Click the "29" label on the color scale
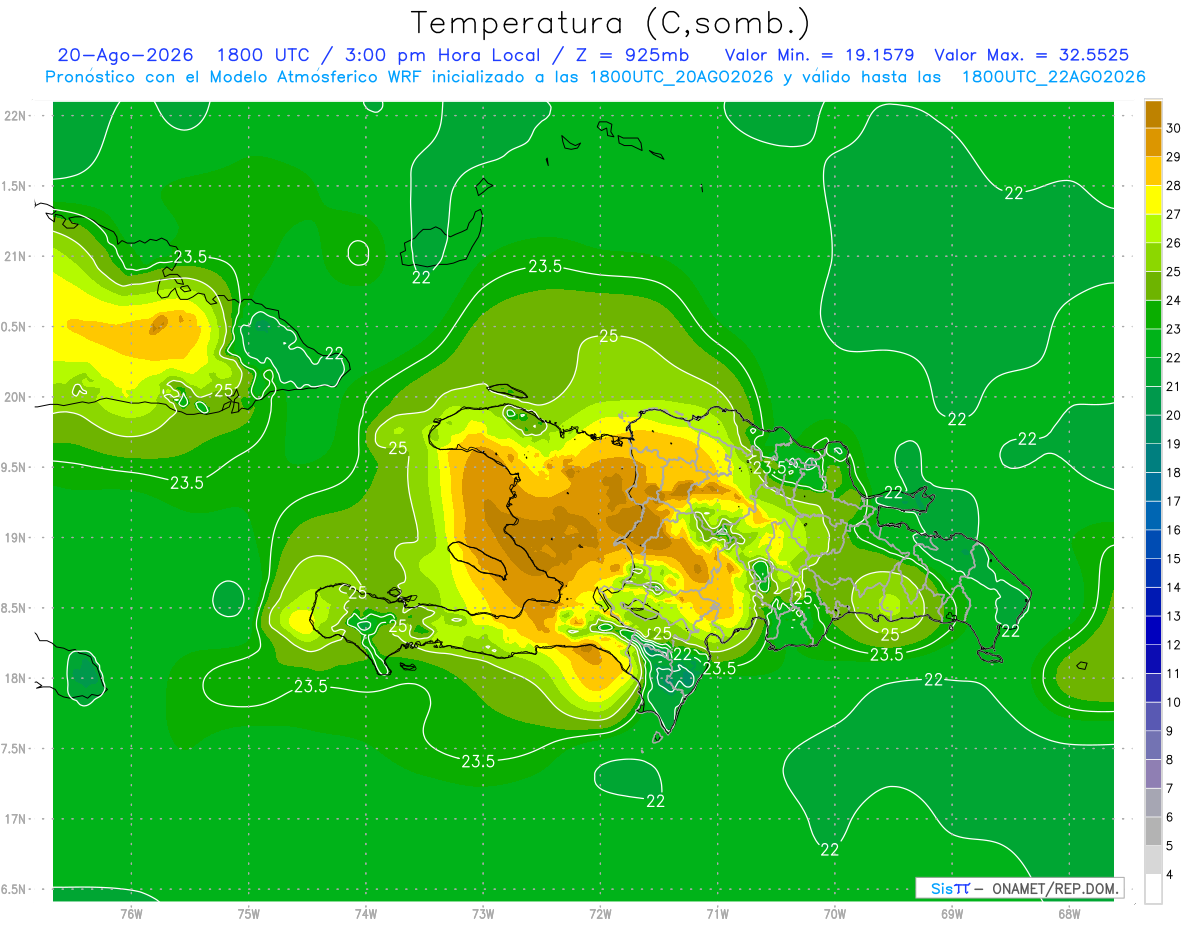This screenshot has width=1200, height=927. click(x=1174, y=157)
